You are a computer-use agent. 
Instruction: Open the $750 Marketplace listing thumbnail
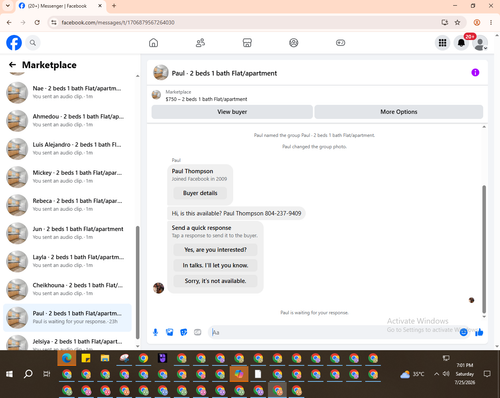(x=156, y=95)
